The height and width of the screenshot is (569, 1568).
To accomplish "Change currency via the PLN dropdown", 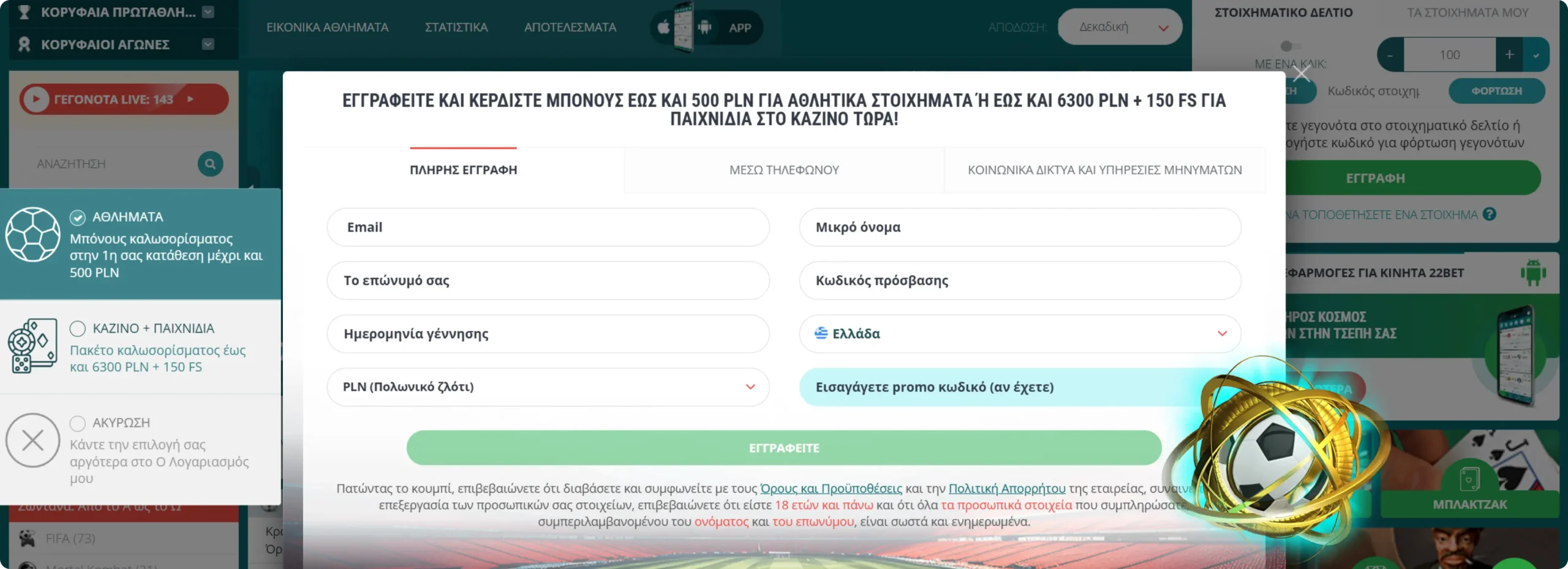I will (548, 386).
